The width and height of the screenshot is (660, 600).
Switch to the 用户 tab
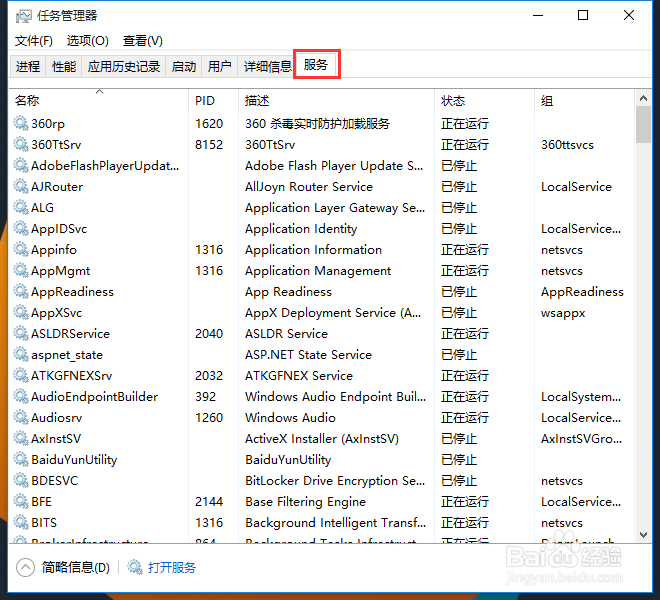click(219, 67)
